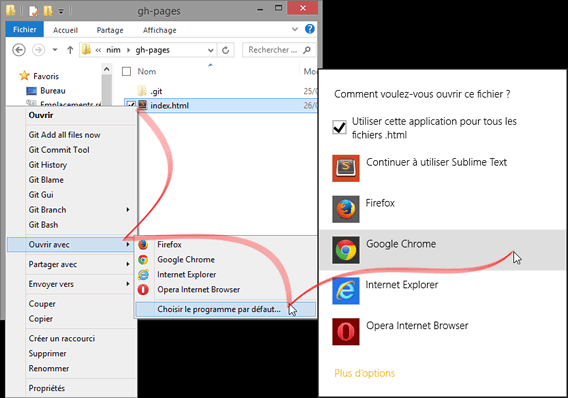568x398 pixels.
Task: Switch to Accueil ribbon tab
Action: [65, 30]
